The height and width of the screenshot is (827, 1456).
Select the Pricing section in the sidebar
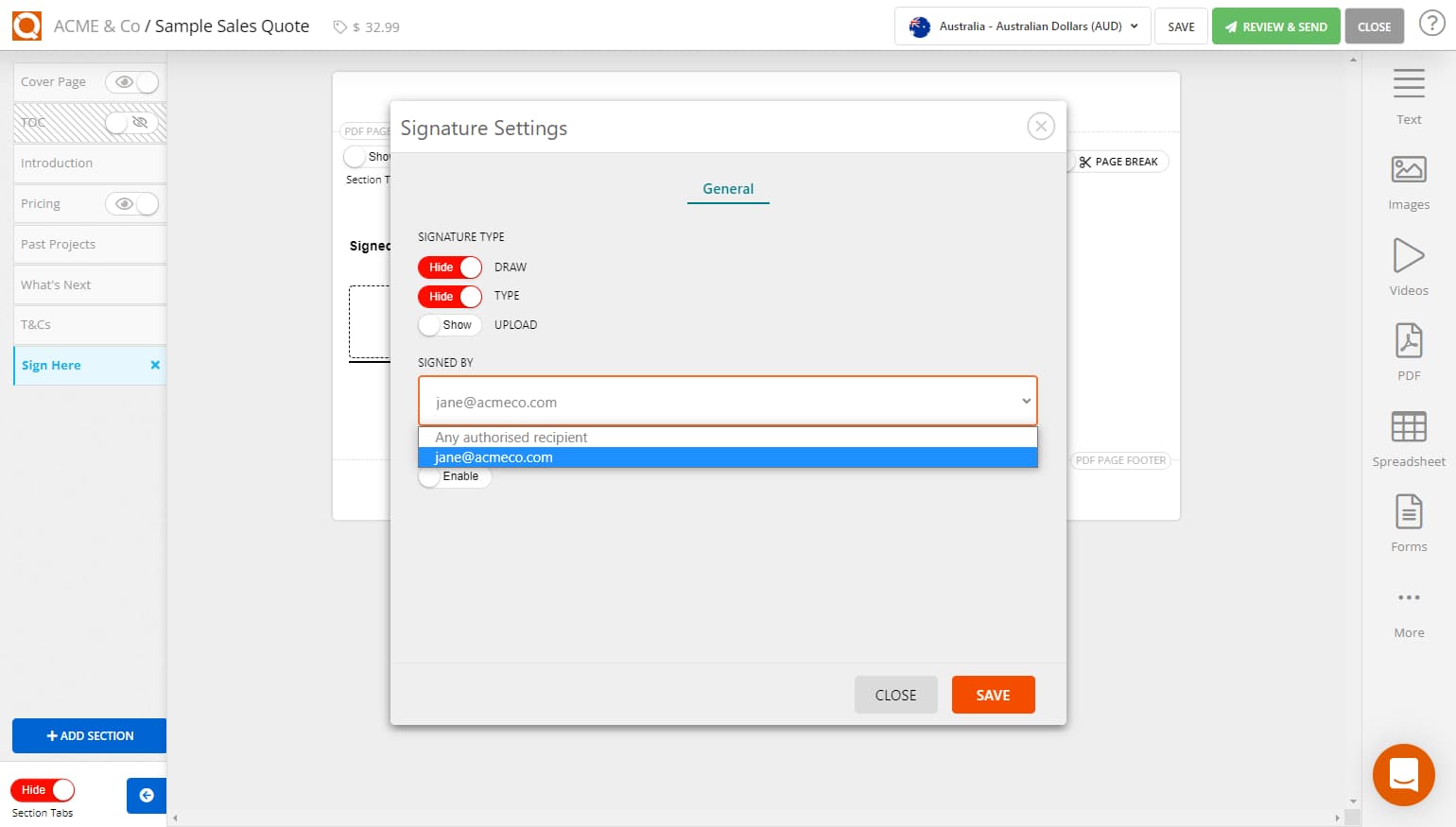pos(57,203)
